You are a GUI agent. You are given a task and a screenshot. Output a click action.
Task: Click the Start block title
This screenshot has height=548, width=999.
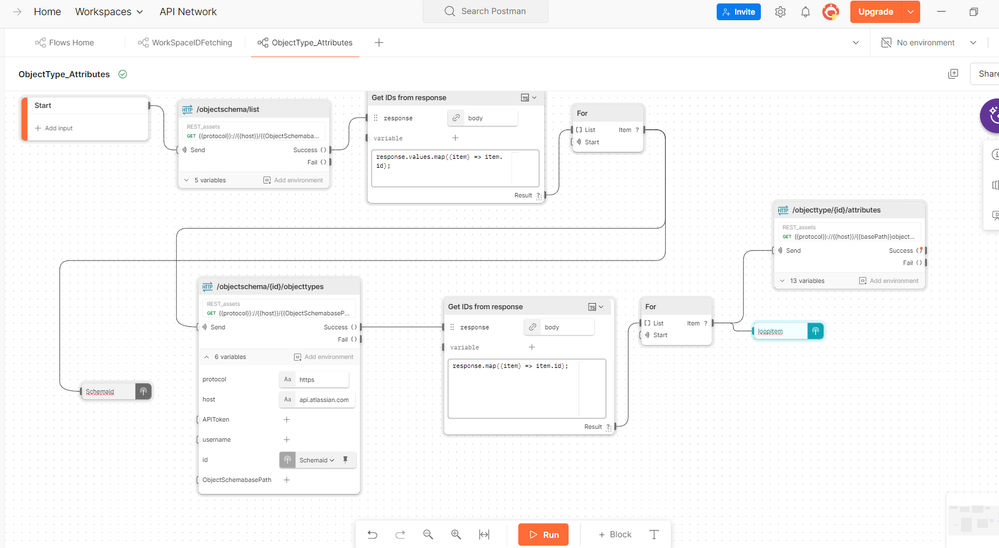[x=43, y=105]
